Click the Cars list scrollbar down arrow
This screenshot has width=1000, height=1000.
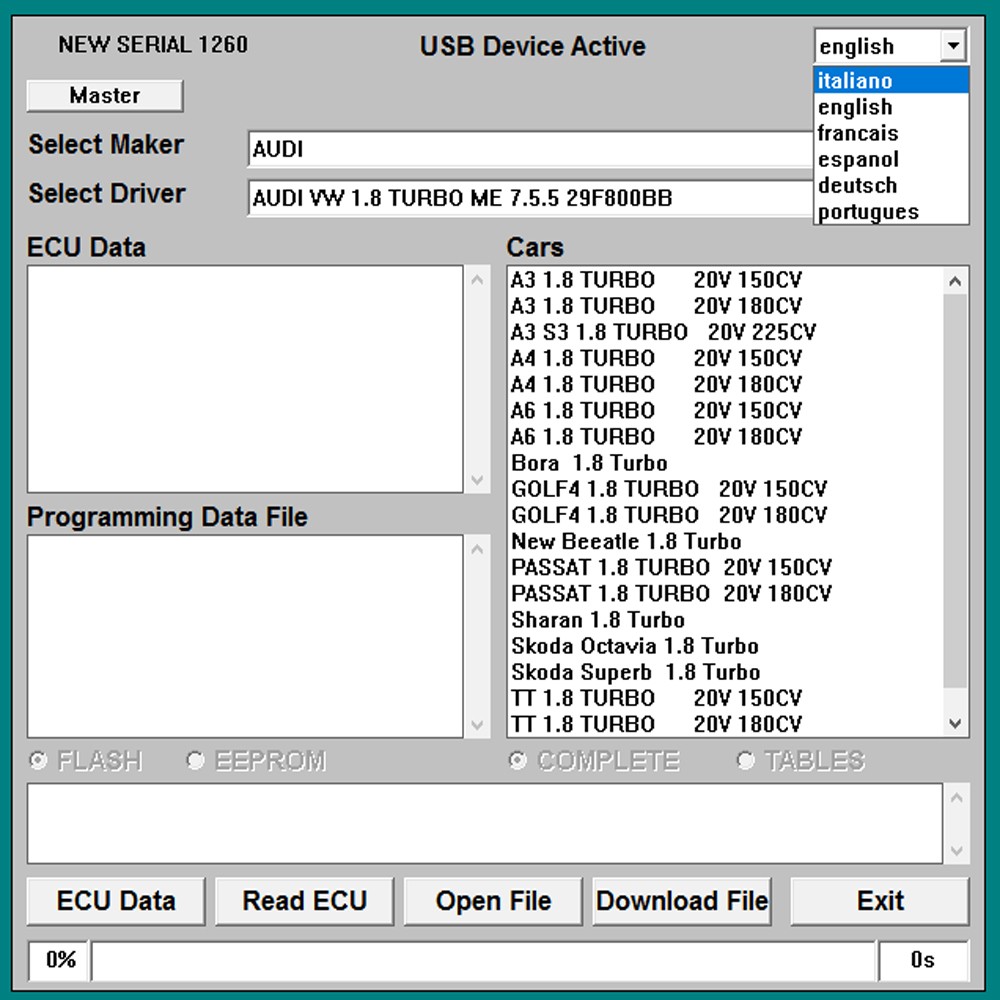pyautogui.click(x=957, y=722)
